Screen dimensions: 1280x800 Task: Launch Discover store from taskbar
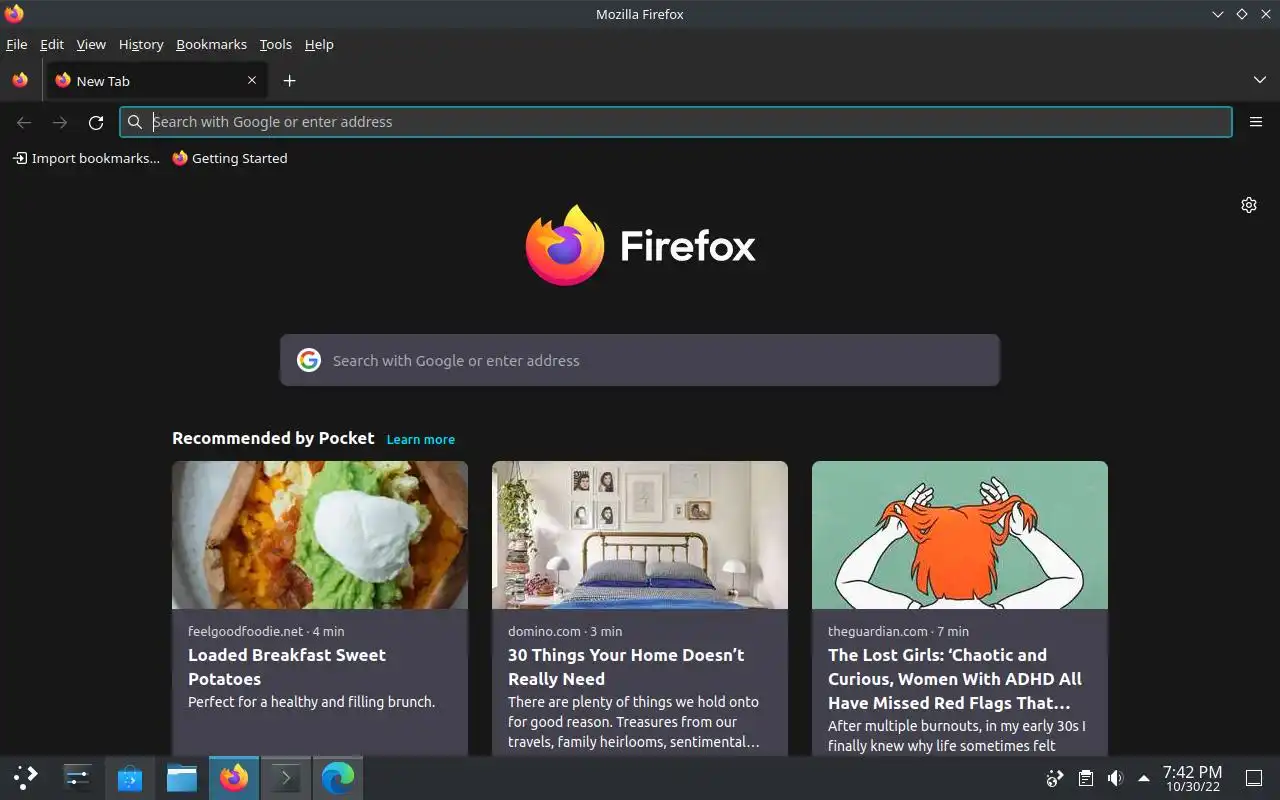130,777
